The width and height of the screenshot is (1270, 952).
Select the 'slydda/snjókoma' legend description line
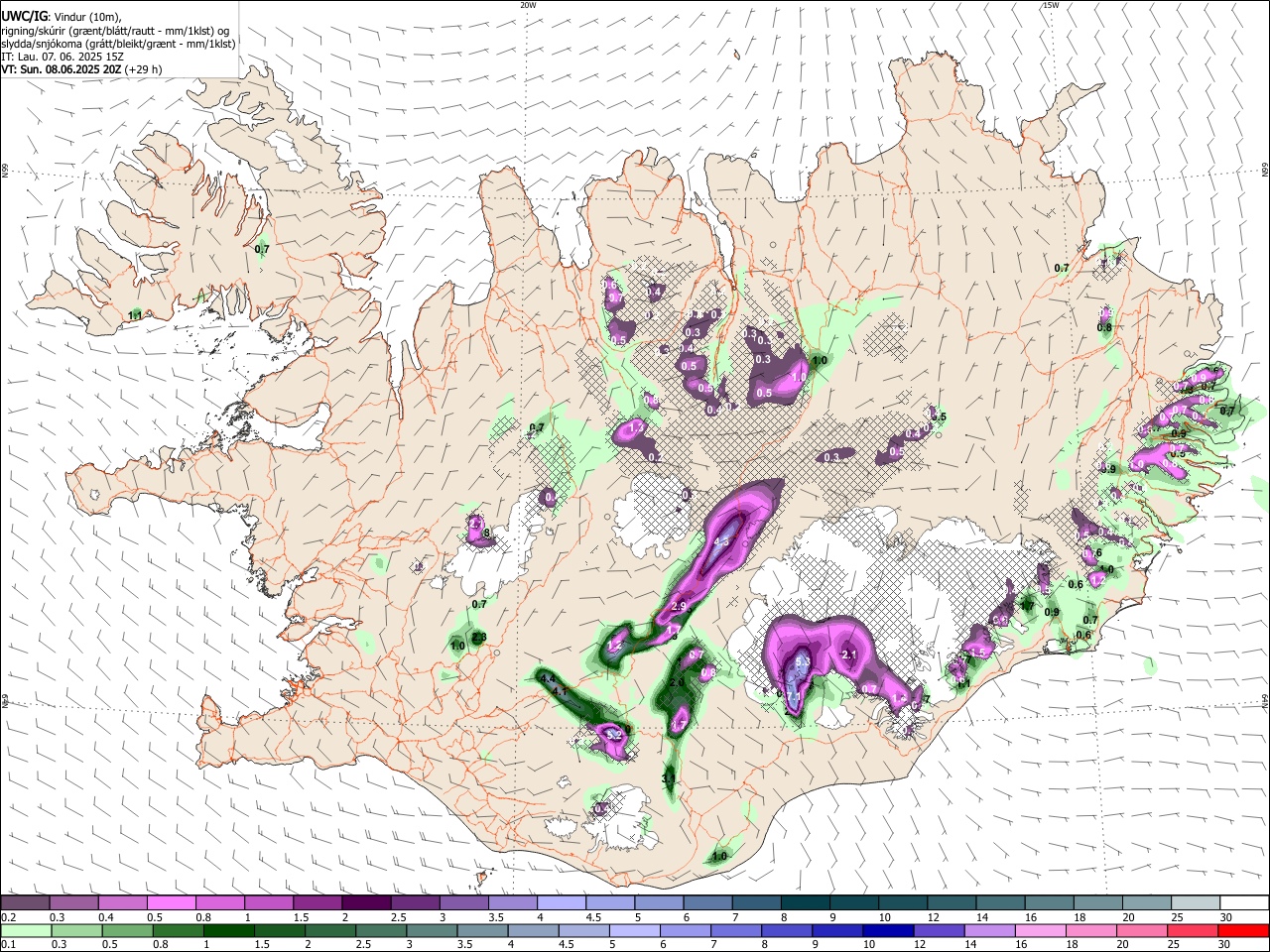[x=118, y=44]
